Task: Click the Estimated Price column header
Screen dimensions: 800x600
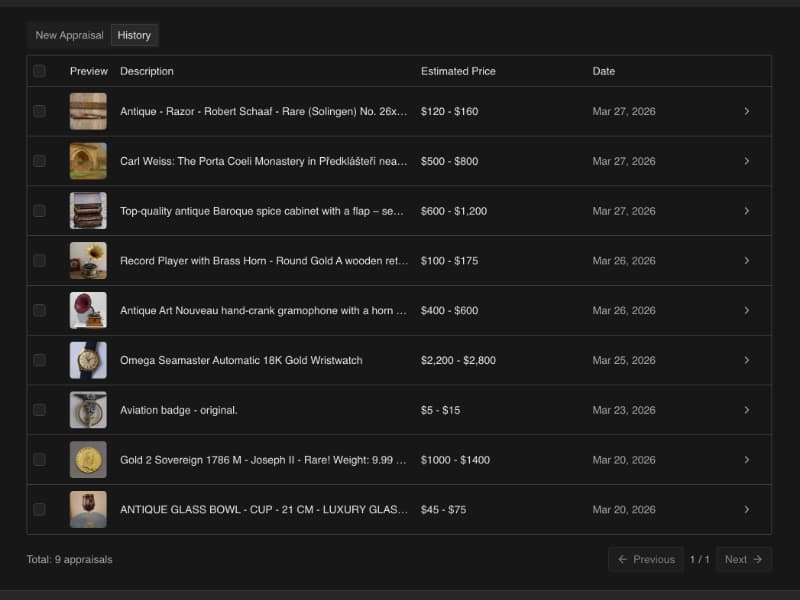Action: tap(458, 71)
